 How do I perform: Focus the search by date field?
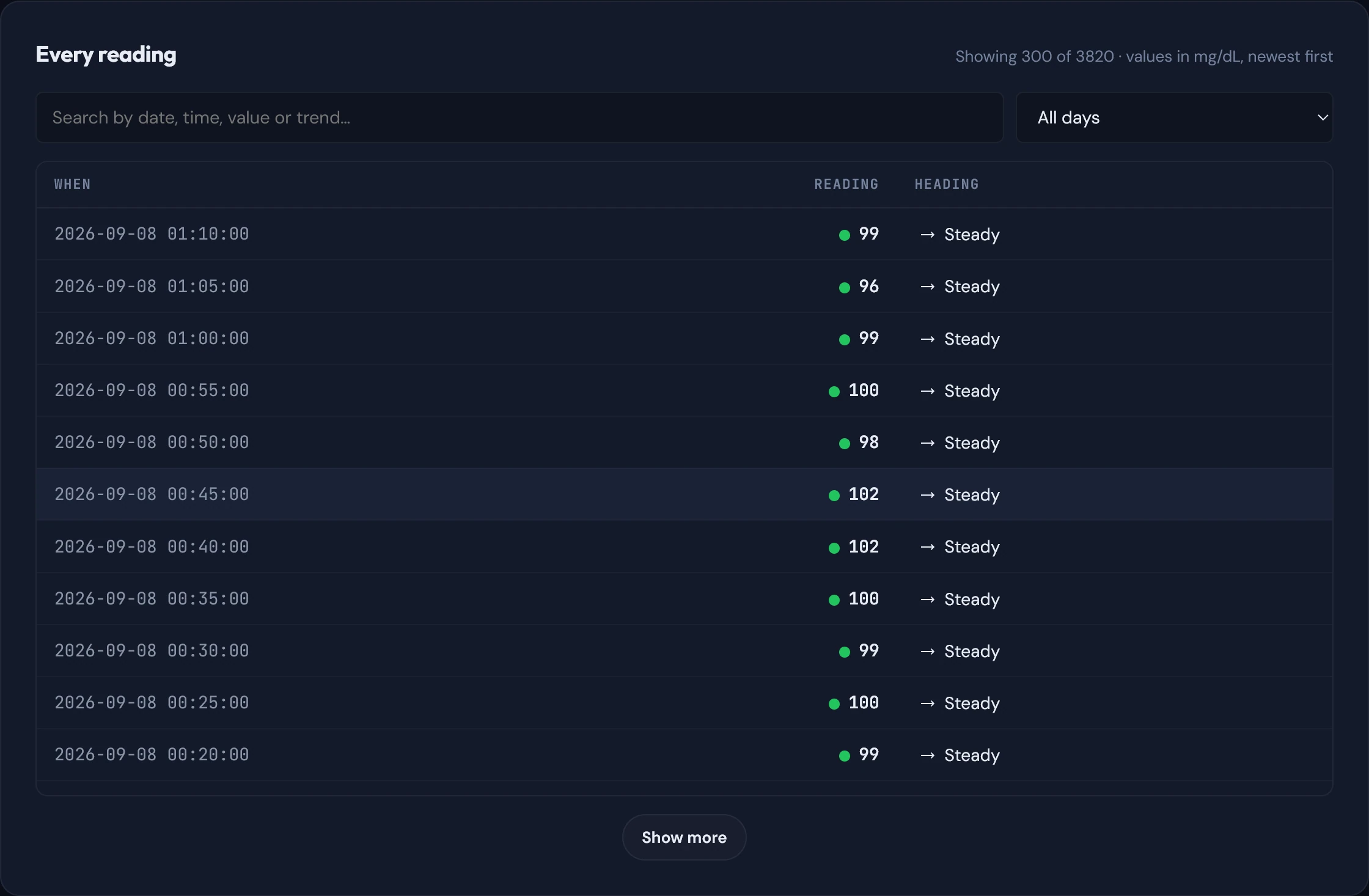519,117
